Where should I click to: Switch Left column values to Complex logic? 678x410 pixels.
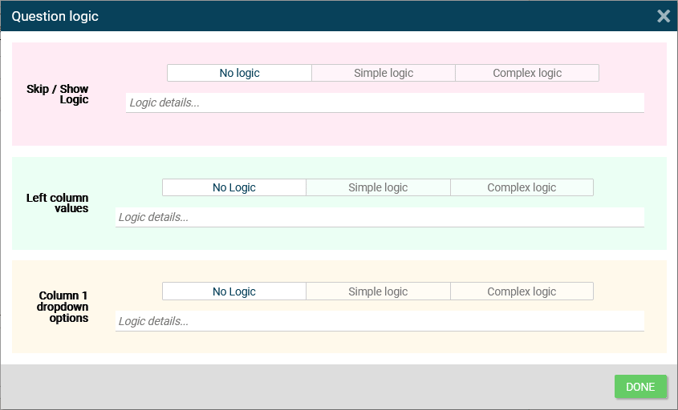[521, 188]
